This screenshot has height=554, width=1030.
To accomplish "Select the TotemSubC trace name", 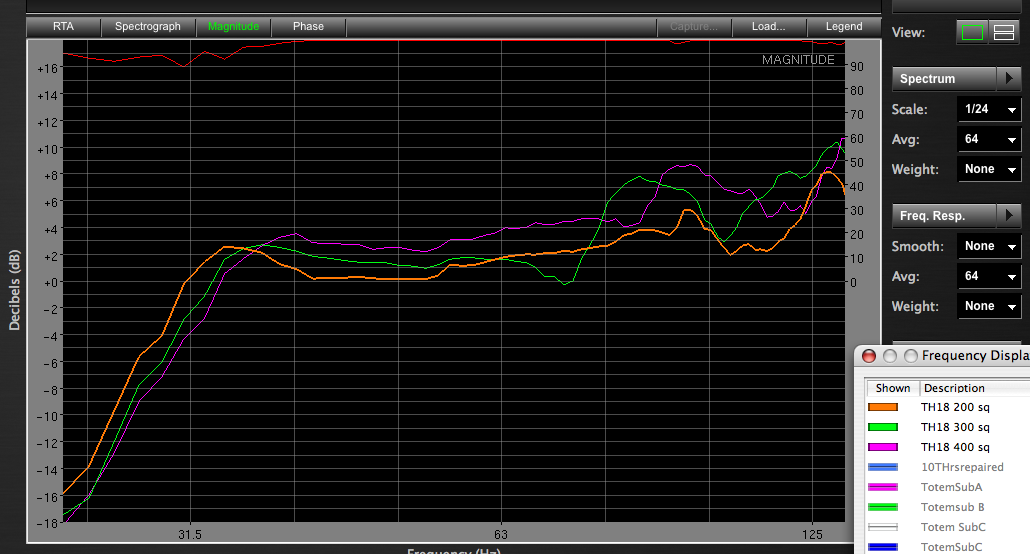I will tap(951, 547).
